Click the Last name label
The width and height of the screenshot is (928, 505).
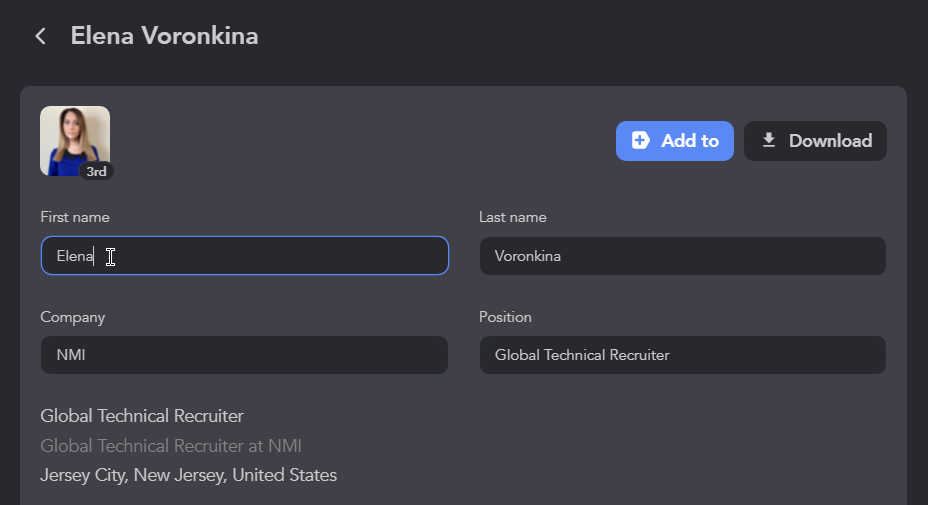[513, 217]
